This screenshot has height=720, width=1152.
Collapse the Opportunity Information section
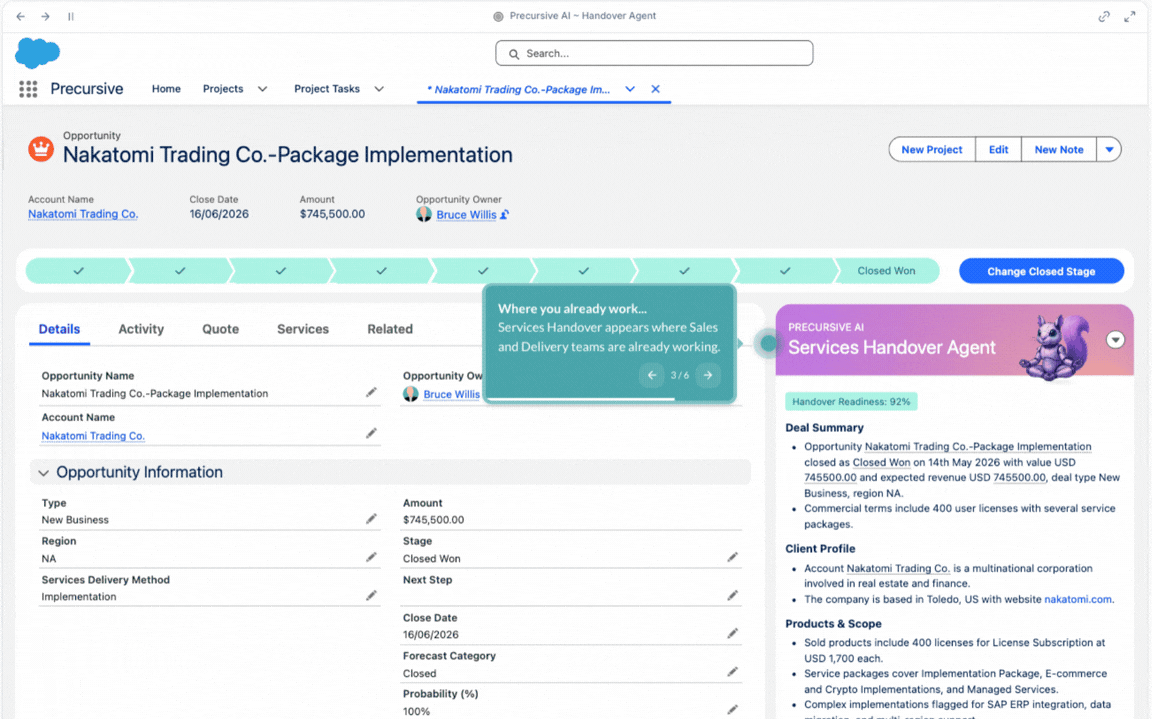pyautogui.click(x=43, y=472)
